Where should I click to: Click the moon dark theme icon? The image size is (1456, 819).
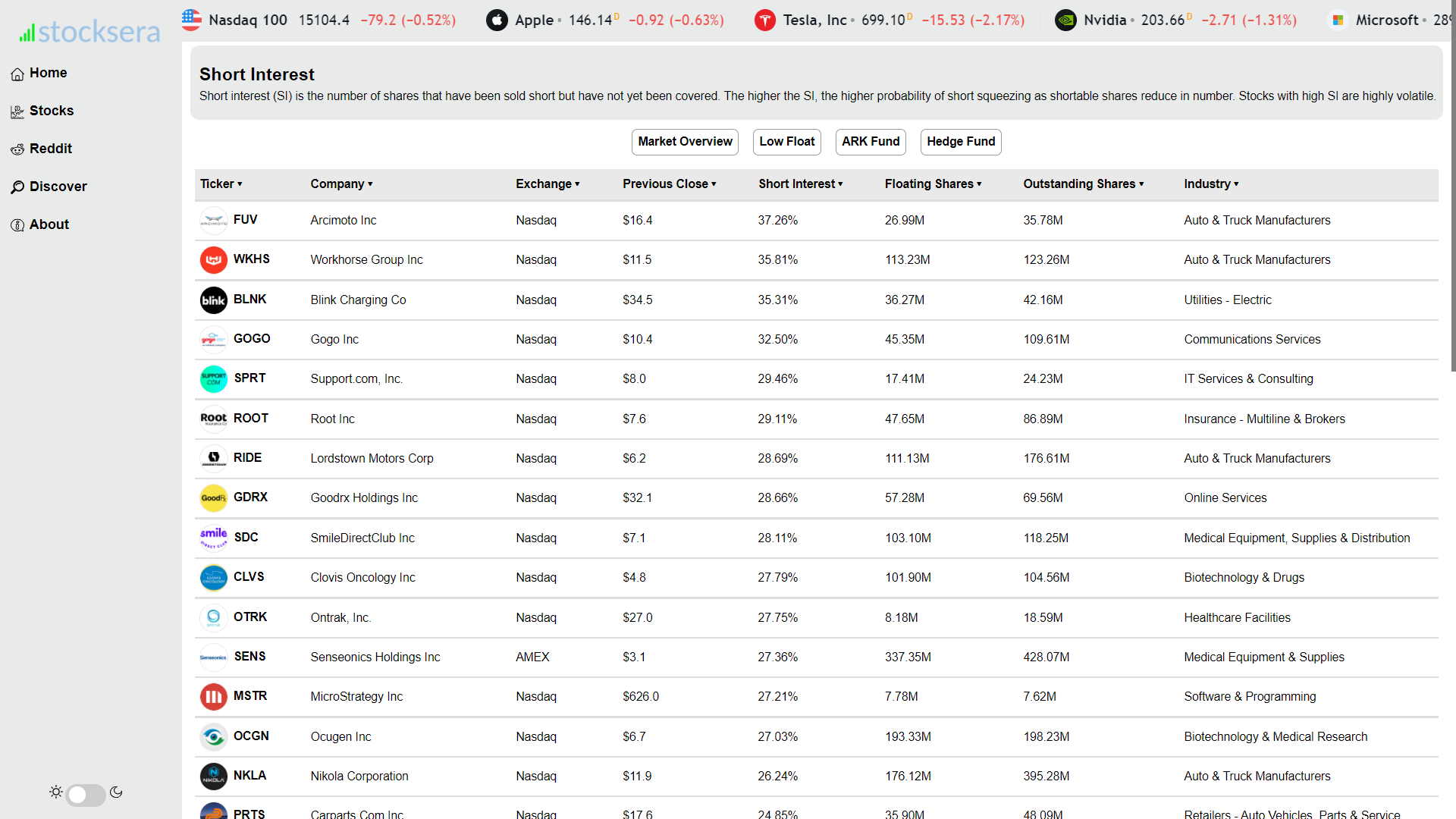pyautogui.click(x=116, y=792)
